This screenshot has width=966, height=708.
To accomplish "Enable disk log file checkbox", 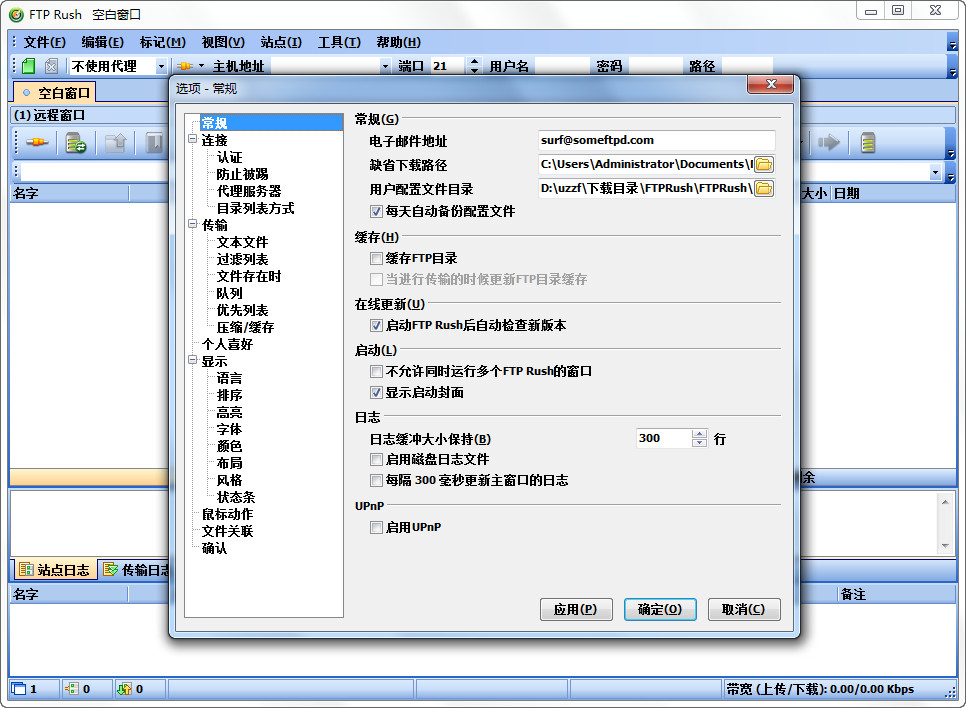I will (x=376, y=459).
